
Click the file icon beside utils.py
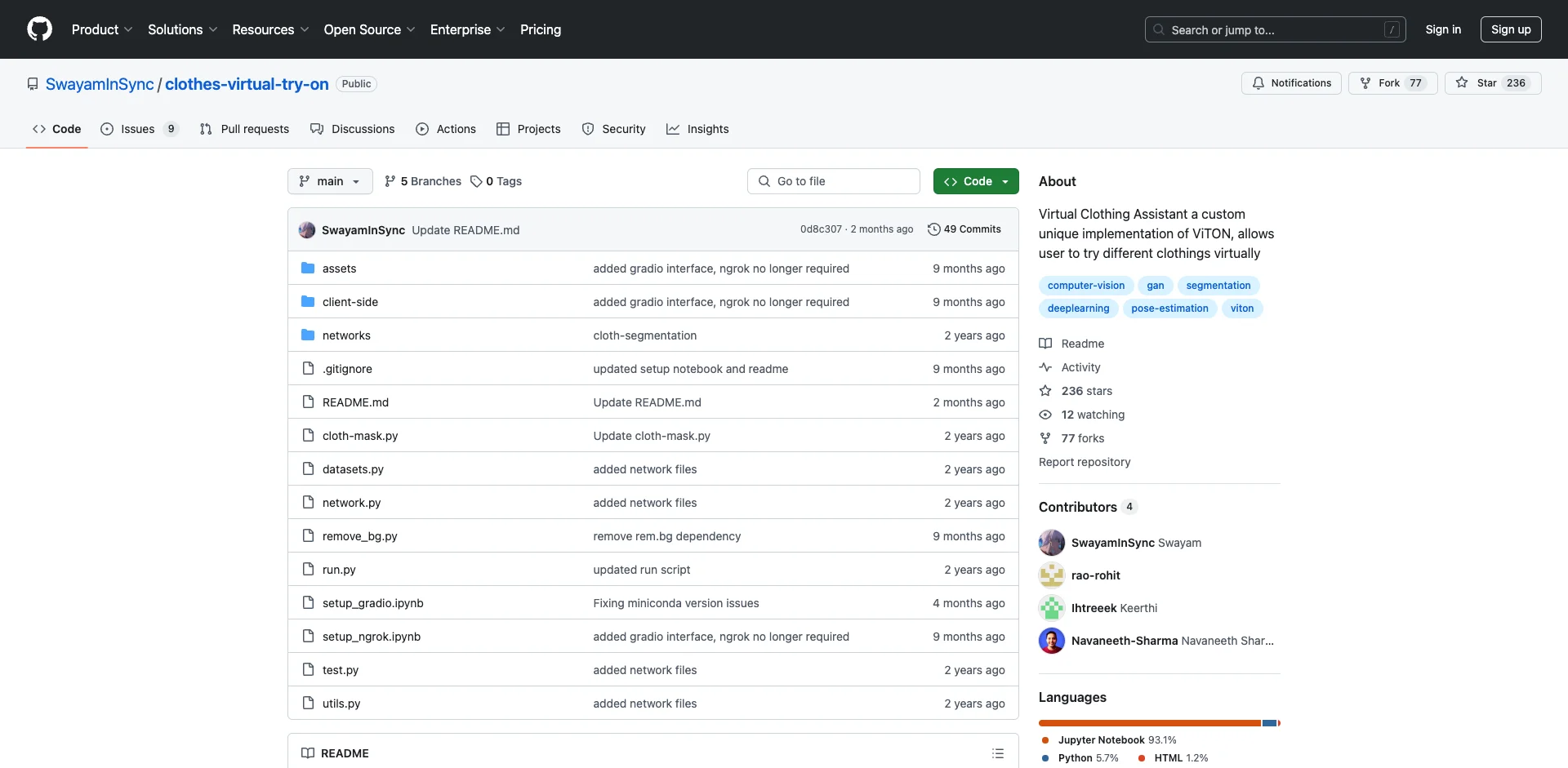click(308, 703)
